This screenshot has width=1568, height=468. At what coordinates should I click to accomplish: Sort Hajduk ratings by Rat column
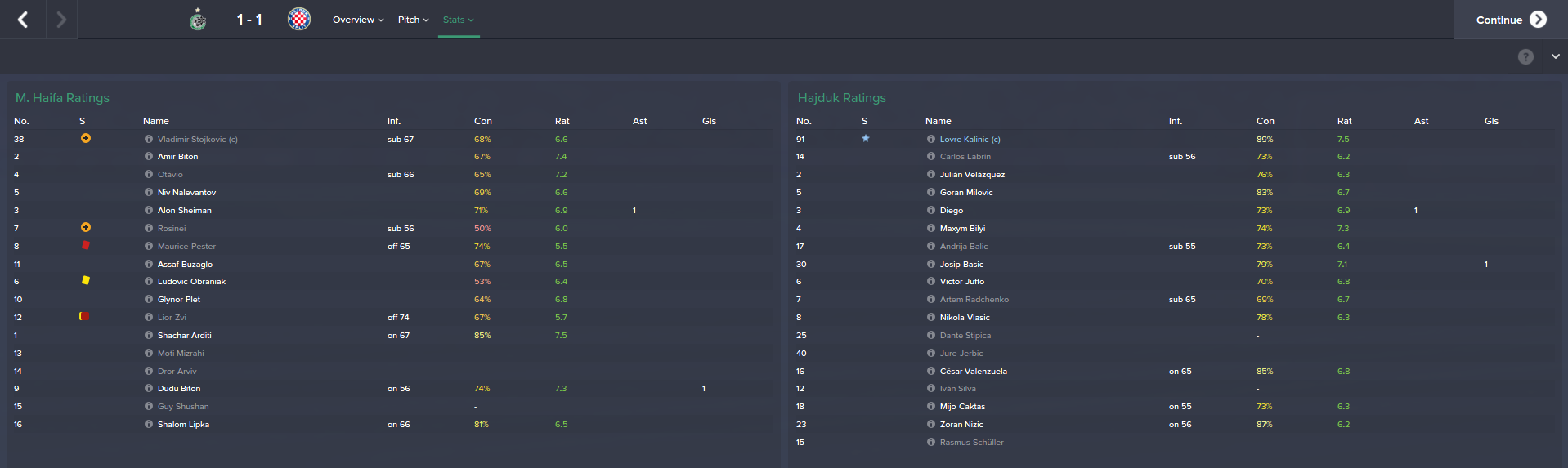pos(1345,121)
